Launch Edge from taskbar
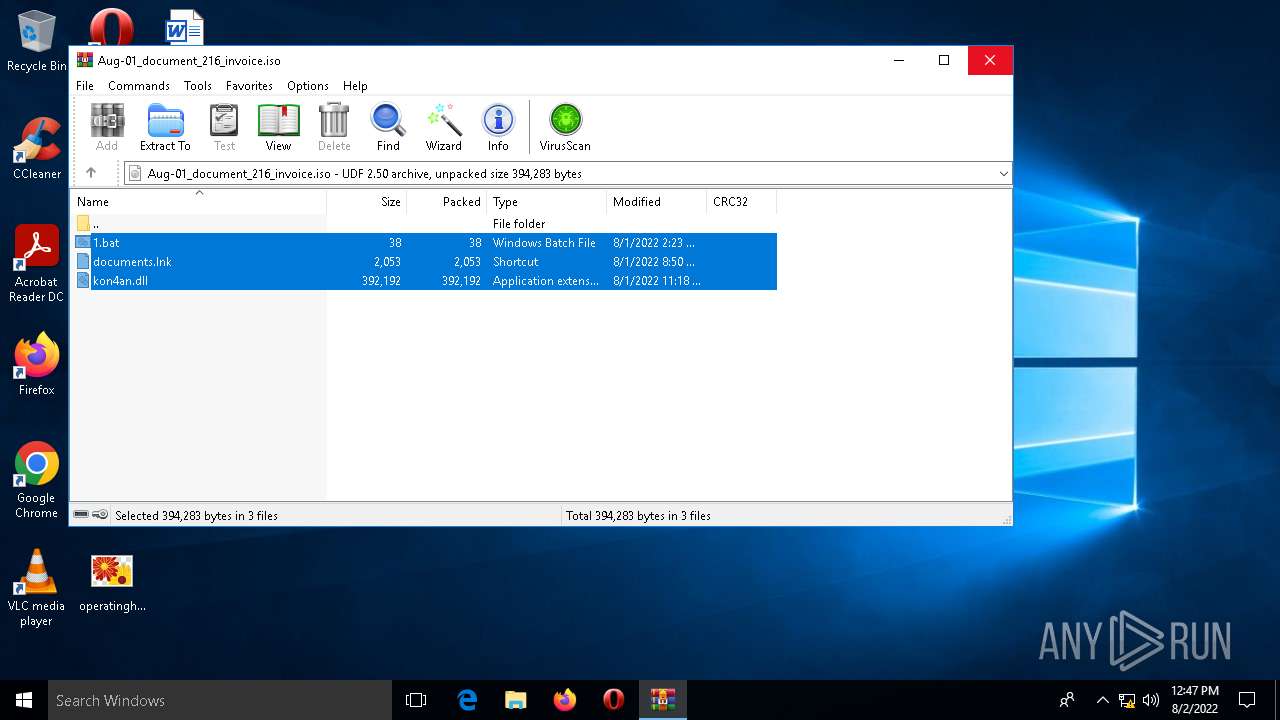The image size is (1280, 720). click(467, 700)
